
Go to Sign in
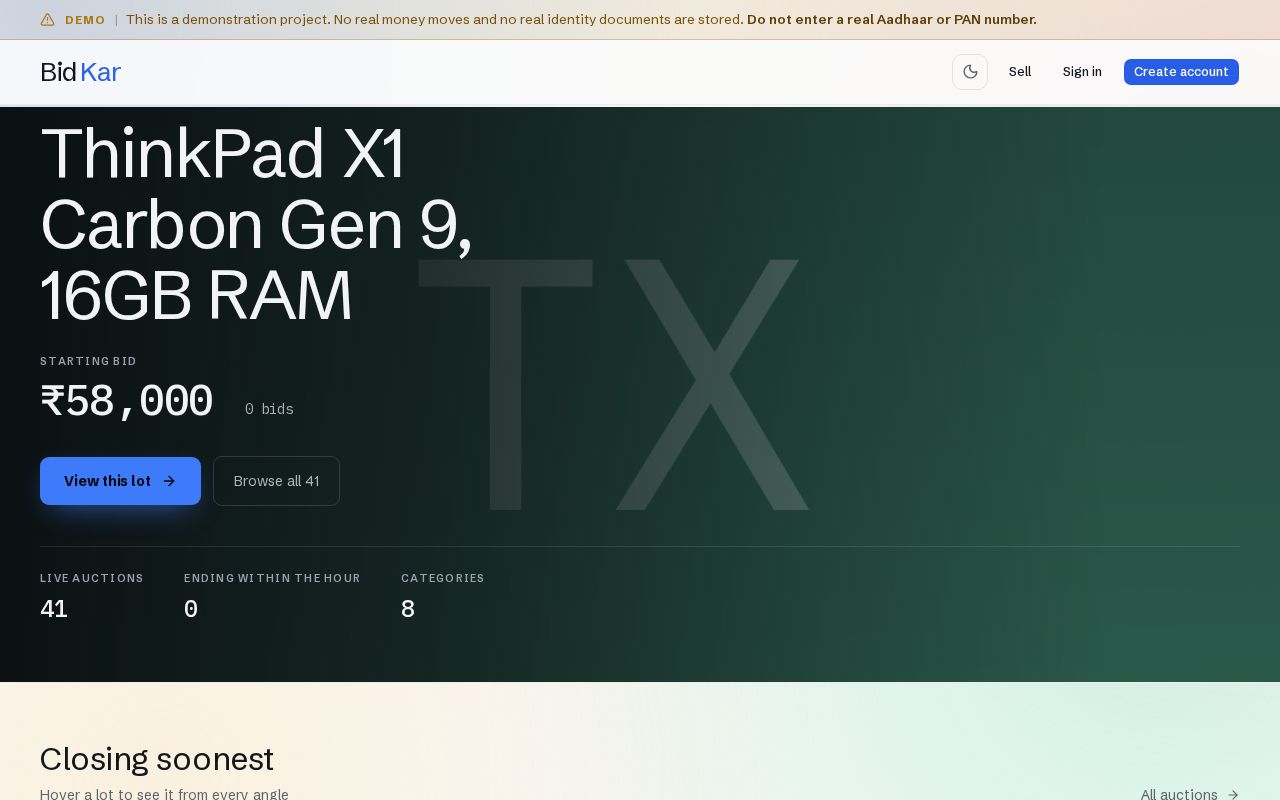(x=1082, y=72)
